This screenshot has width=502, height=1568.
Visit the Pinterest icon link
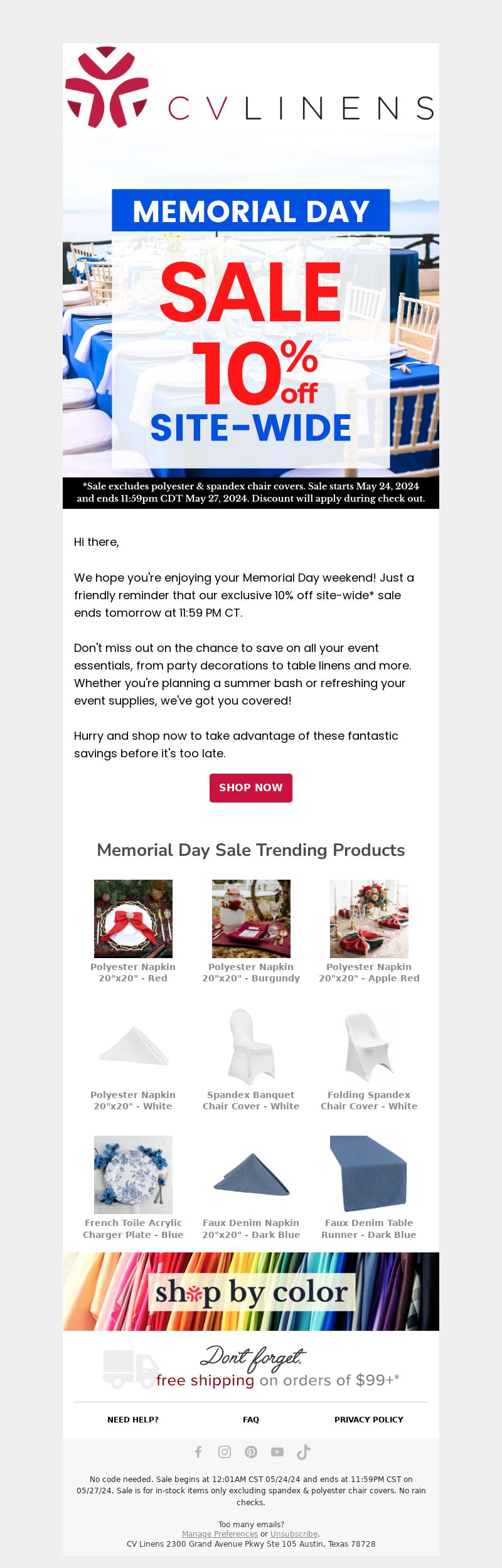(x=251, y=1452)
